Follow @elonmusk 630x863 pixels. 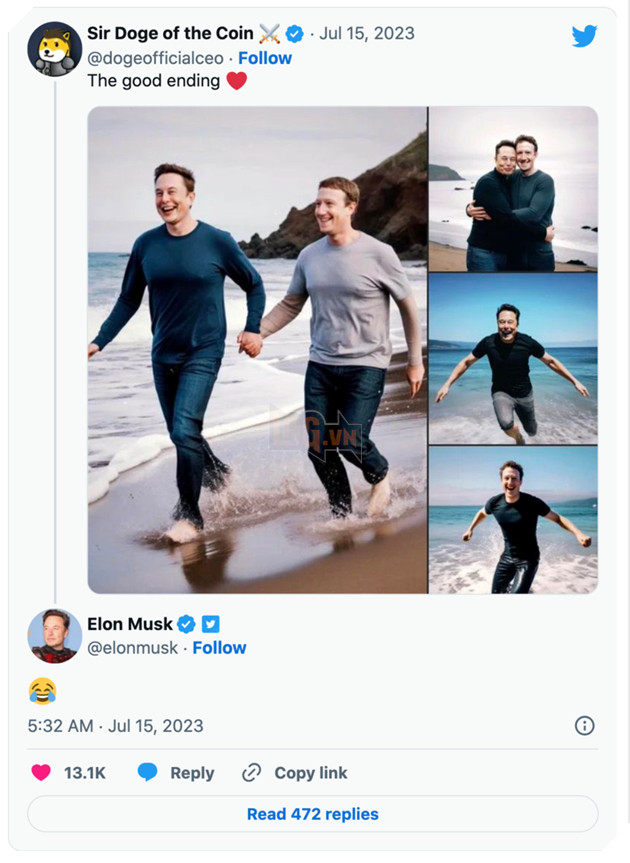(220, 648)
